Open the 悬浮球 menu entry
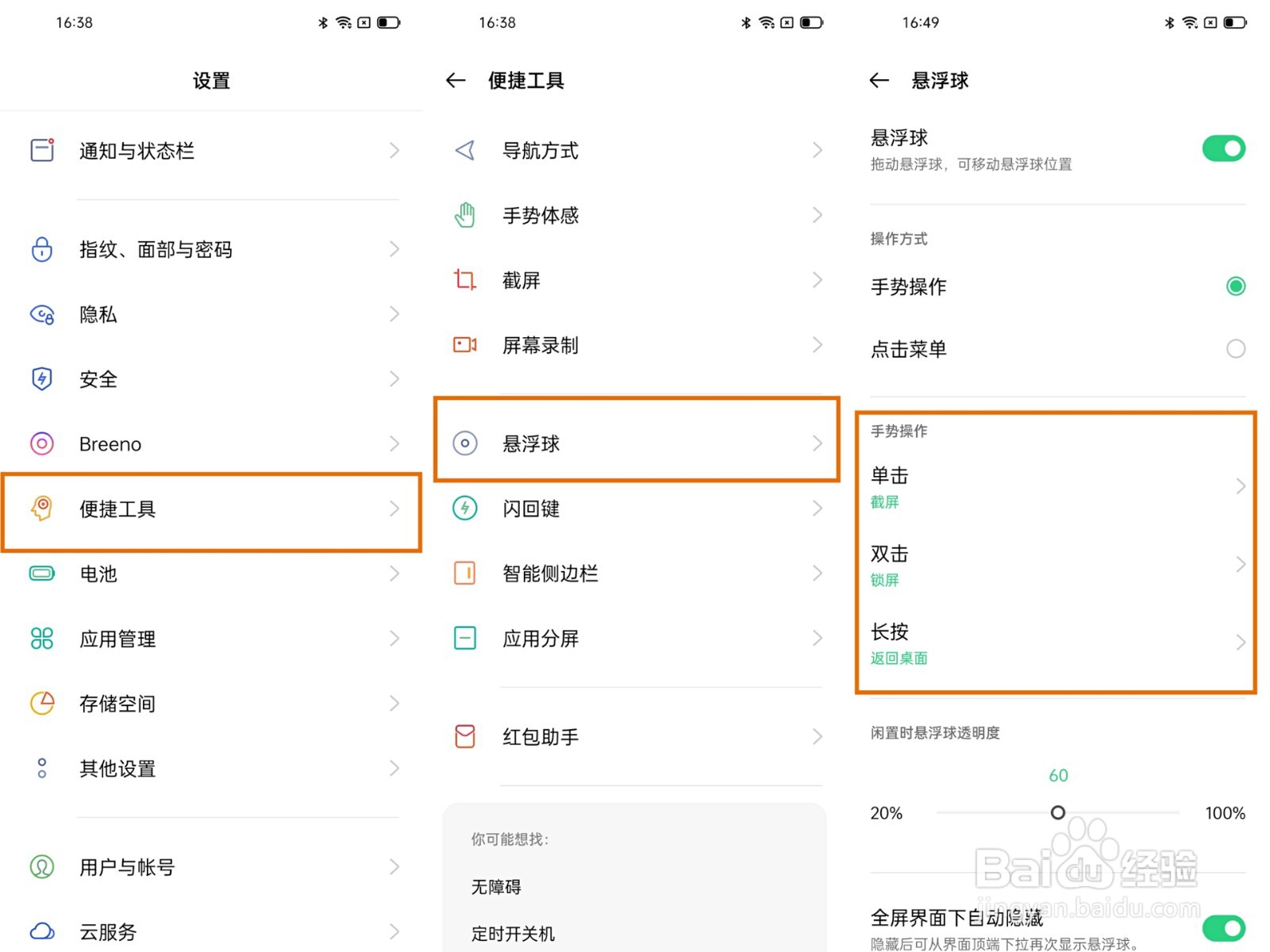Screen dimensions: 1270x952 click(636, 443)
